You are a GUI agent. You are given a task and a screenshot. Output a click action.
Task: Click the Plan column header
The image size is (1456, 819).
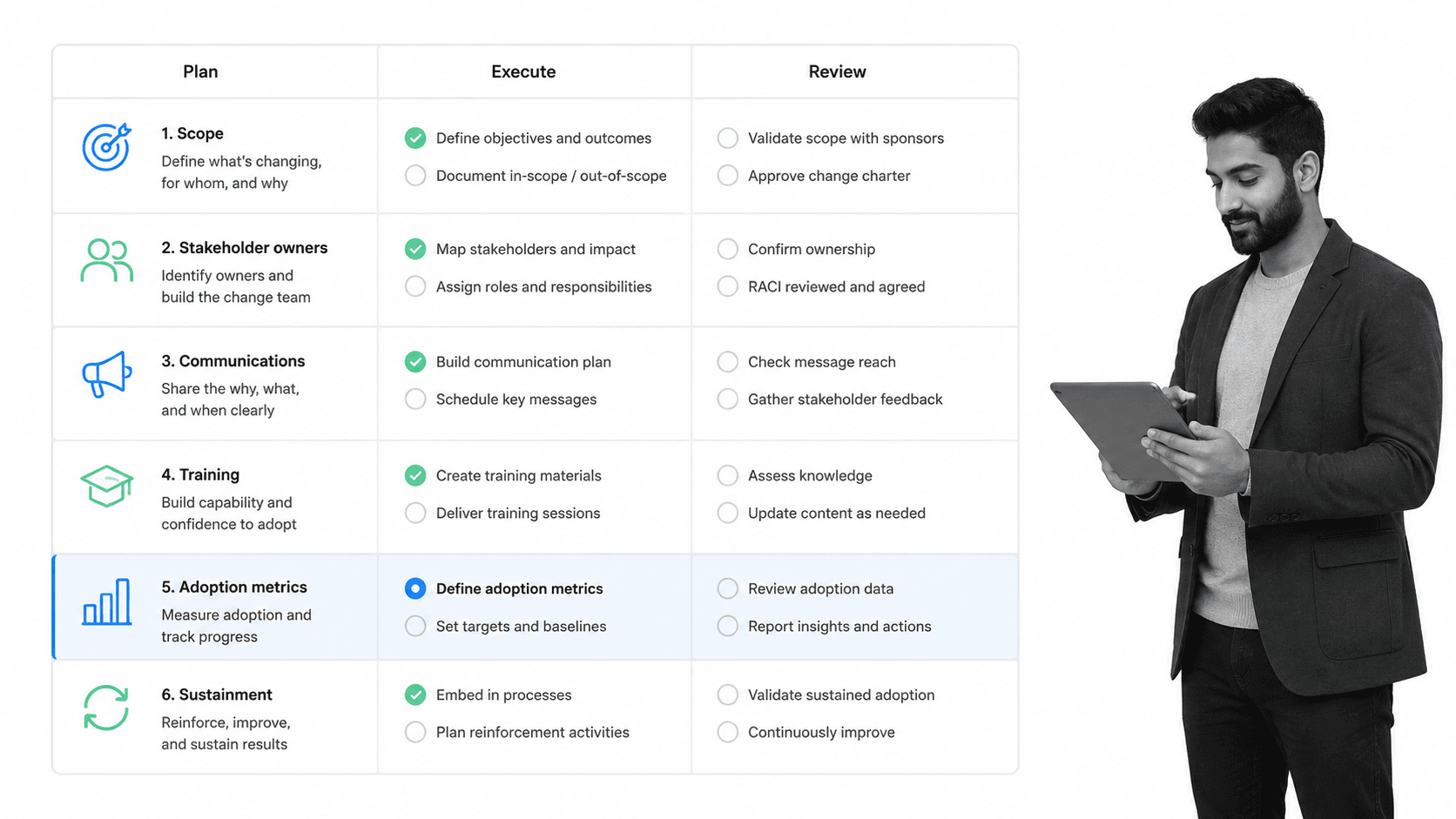[200, 71]
